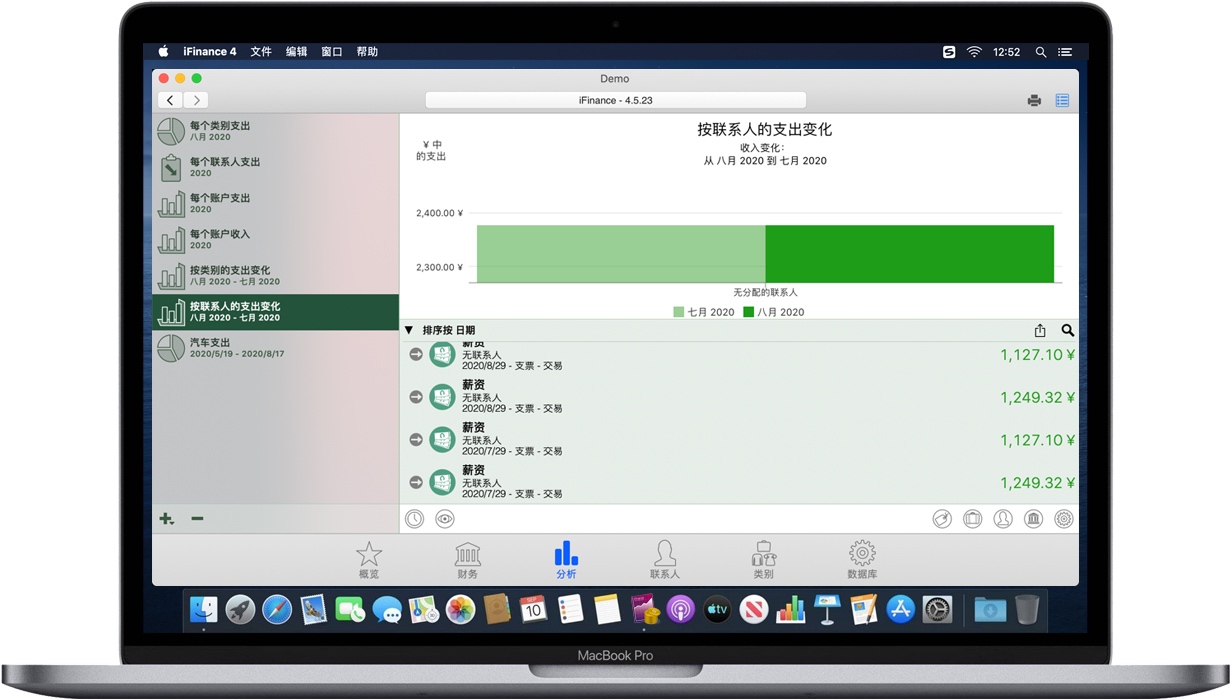Switch to the 概览 (Overview) section
The height and width of the screenshot is (700, 1230).
(x=368, y=558)
